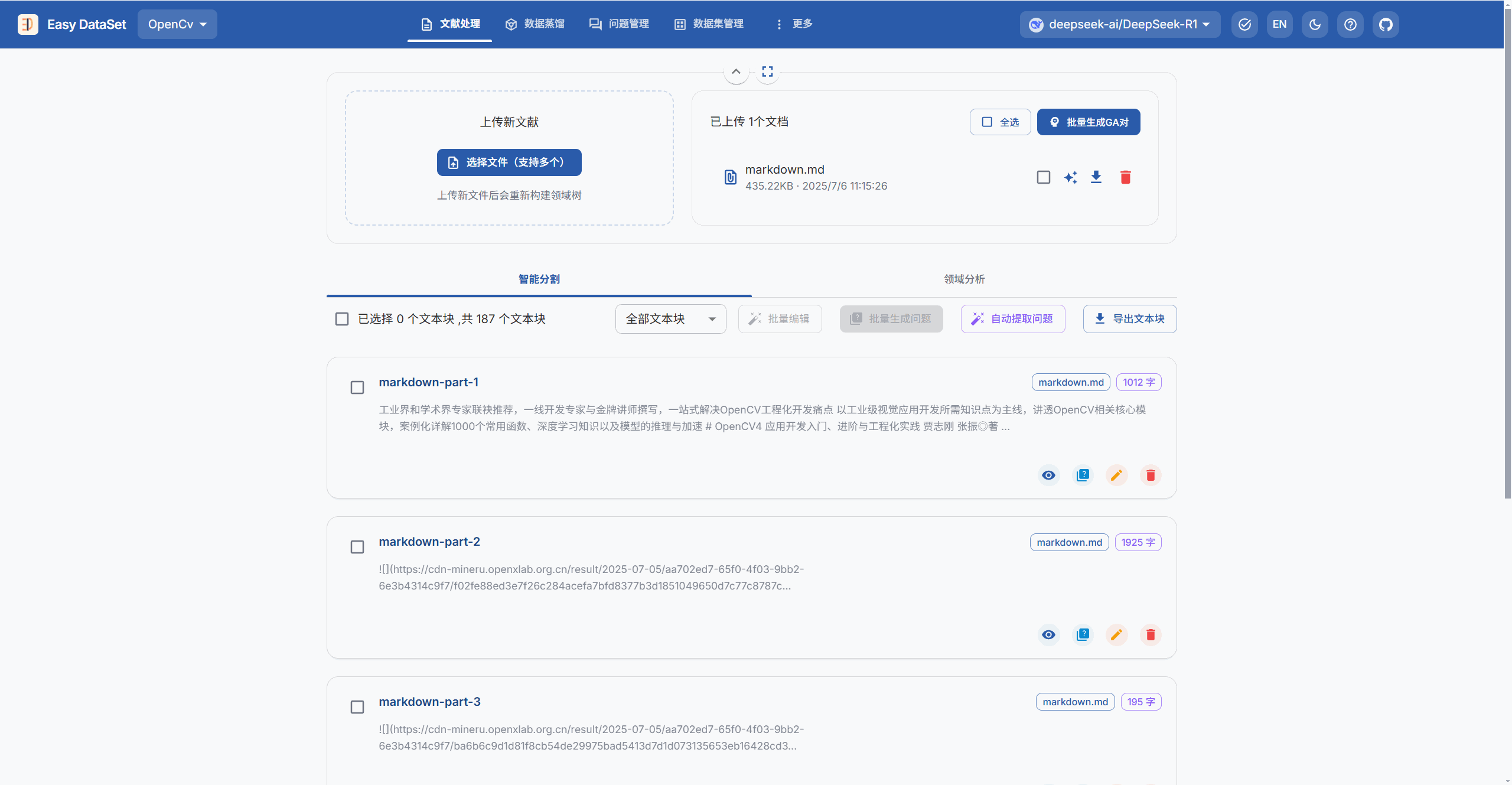Click the 导出文本块 button

point(1129,319)
